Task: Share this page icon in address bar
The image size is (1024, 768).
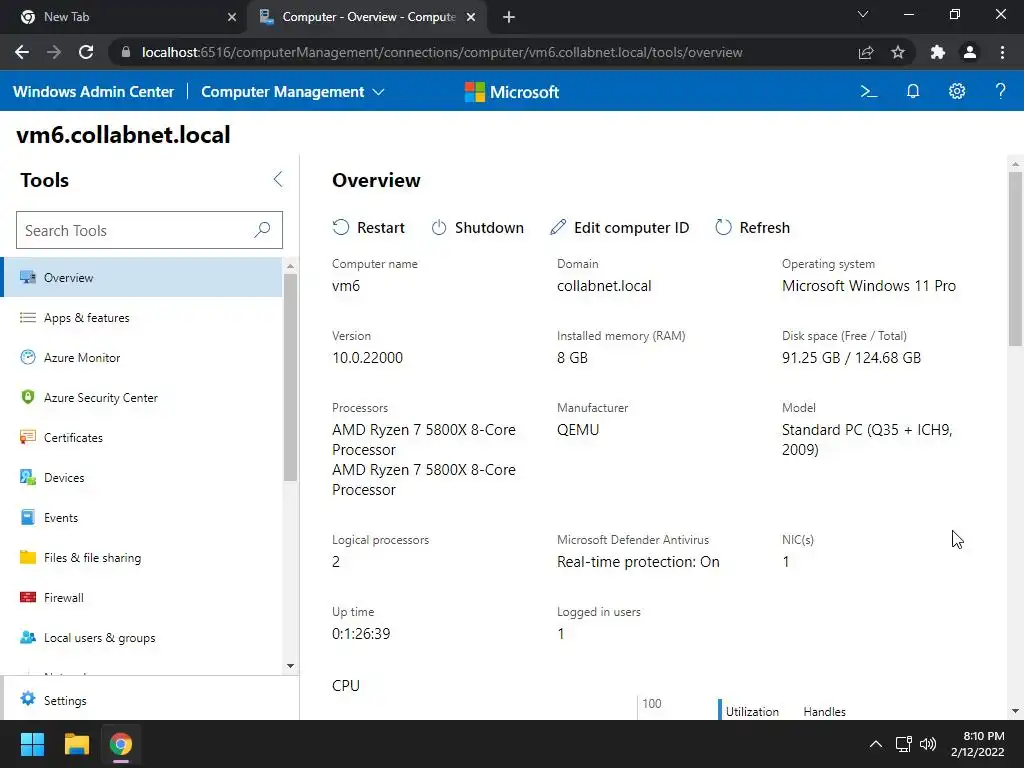Action: [x=866, y=52]
